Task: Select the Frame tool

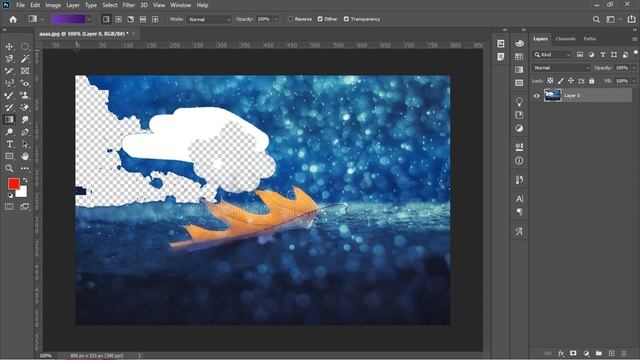Action: click(x=25, y=71)
